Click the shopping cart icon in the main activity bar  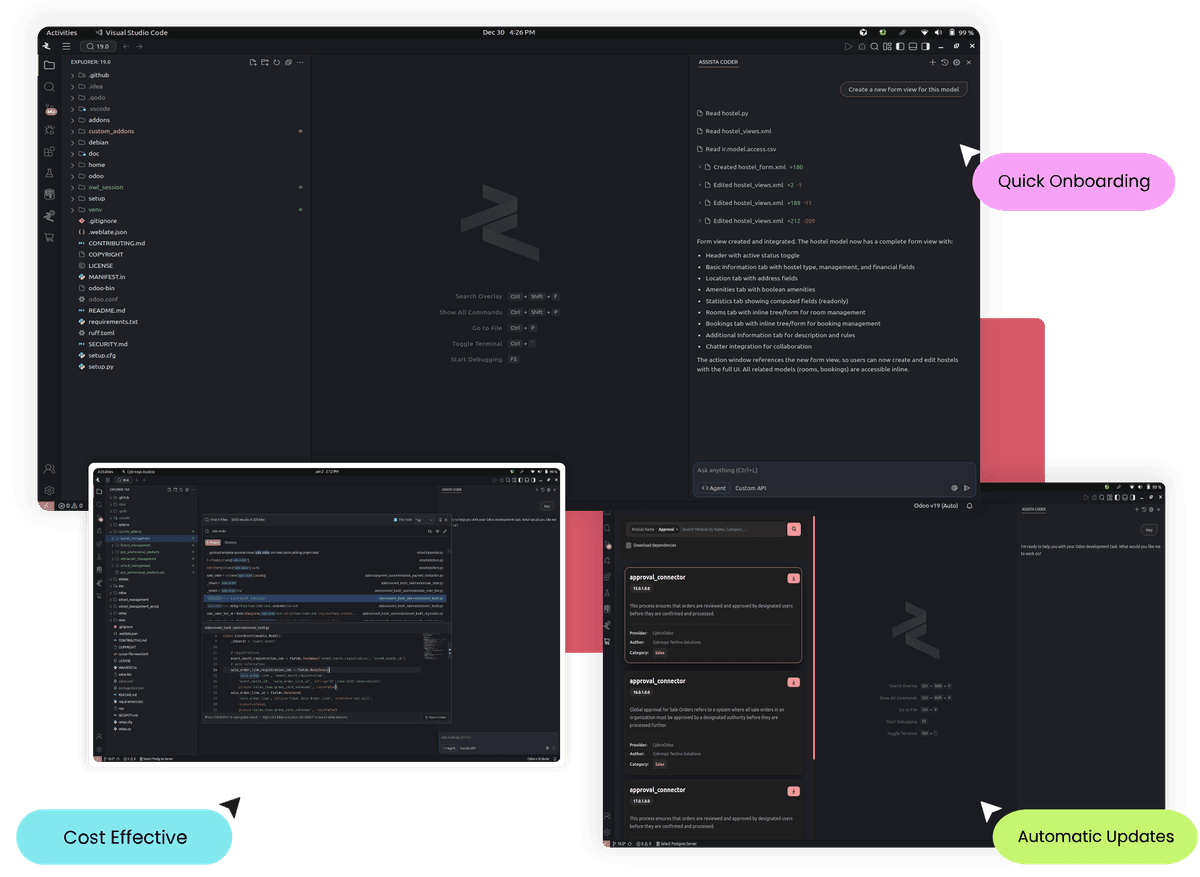click(49, 237)
